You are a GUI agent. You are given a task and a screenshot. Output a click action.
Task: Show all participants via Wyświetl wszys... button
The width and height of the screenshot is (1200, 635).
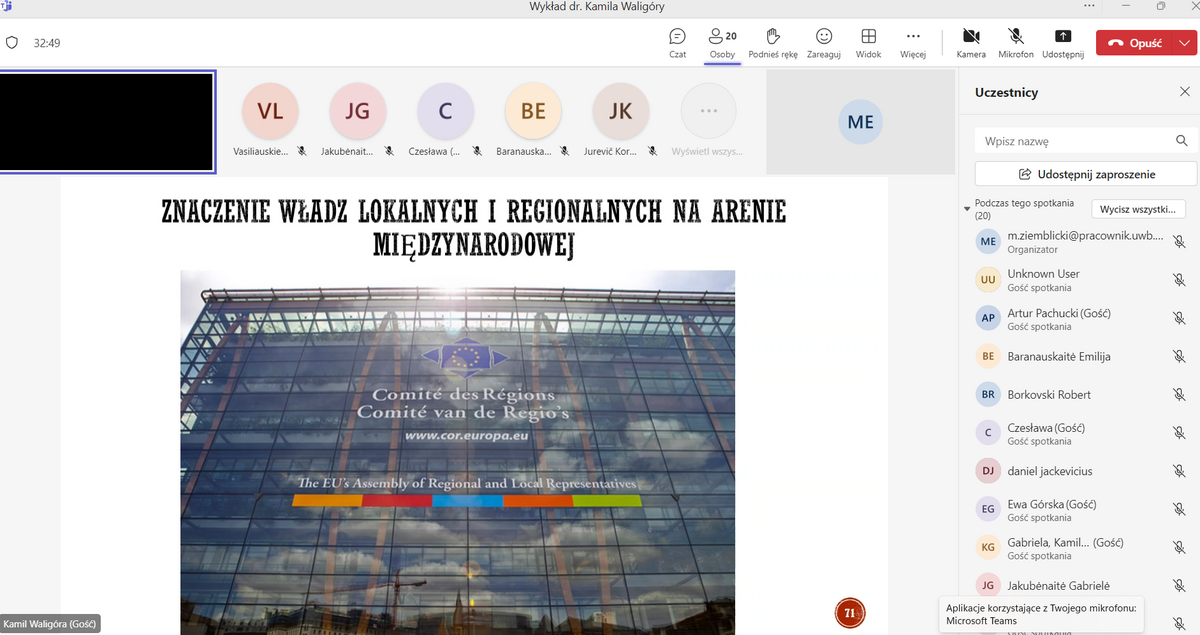[708, 111]
